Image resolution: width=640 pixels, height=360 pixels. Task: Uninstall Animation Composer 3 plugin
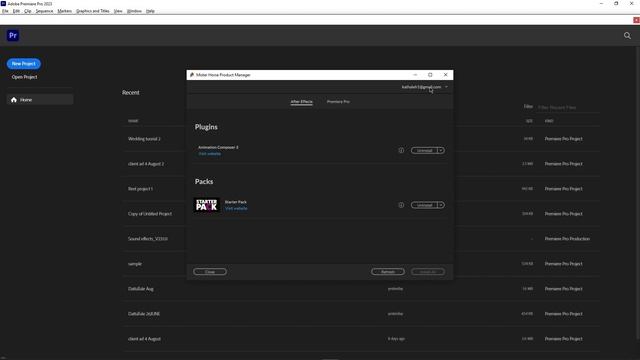click(x=424, y=151)
